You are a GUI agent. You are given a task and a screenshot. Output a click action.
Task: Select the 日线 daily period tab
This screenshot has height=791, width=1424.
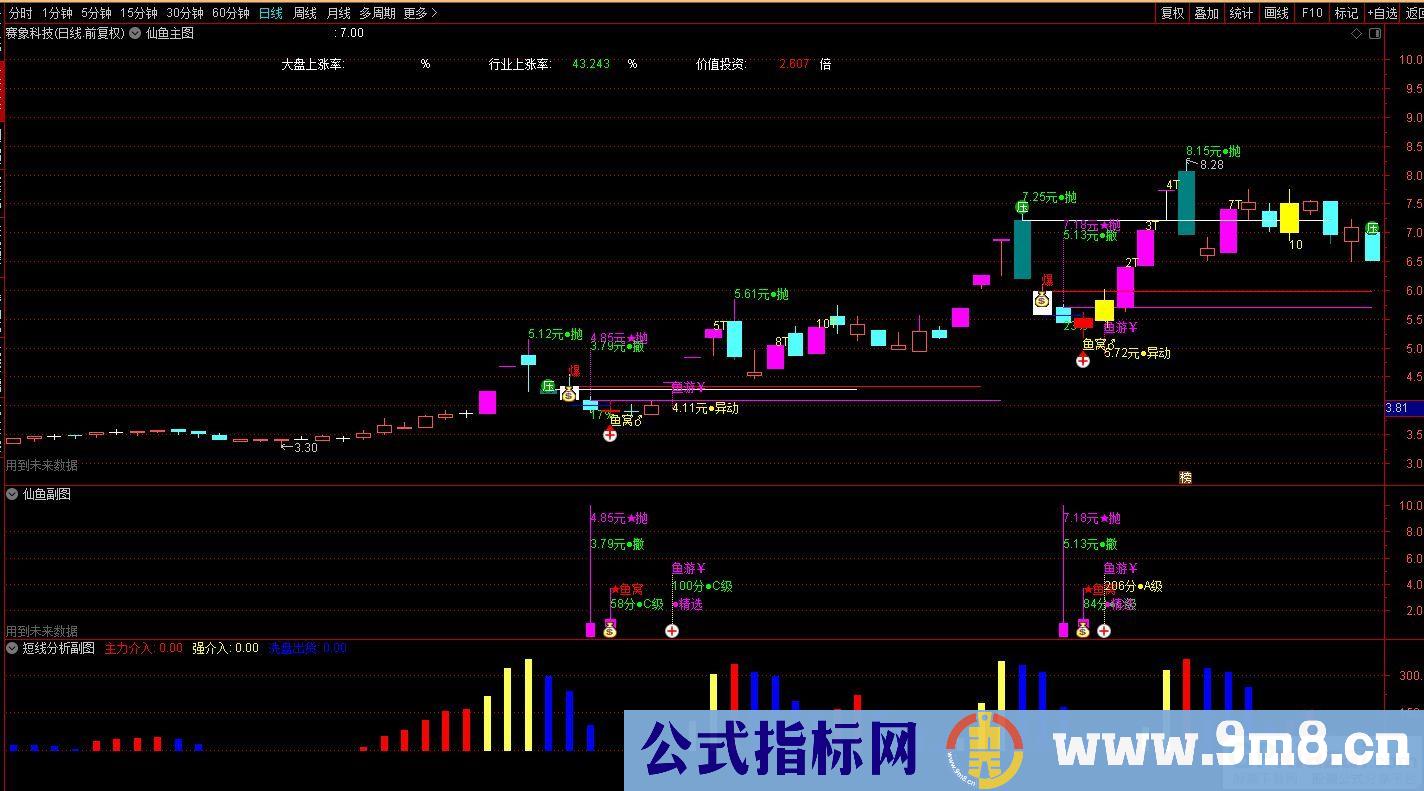[x=270, y=13]
